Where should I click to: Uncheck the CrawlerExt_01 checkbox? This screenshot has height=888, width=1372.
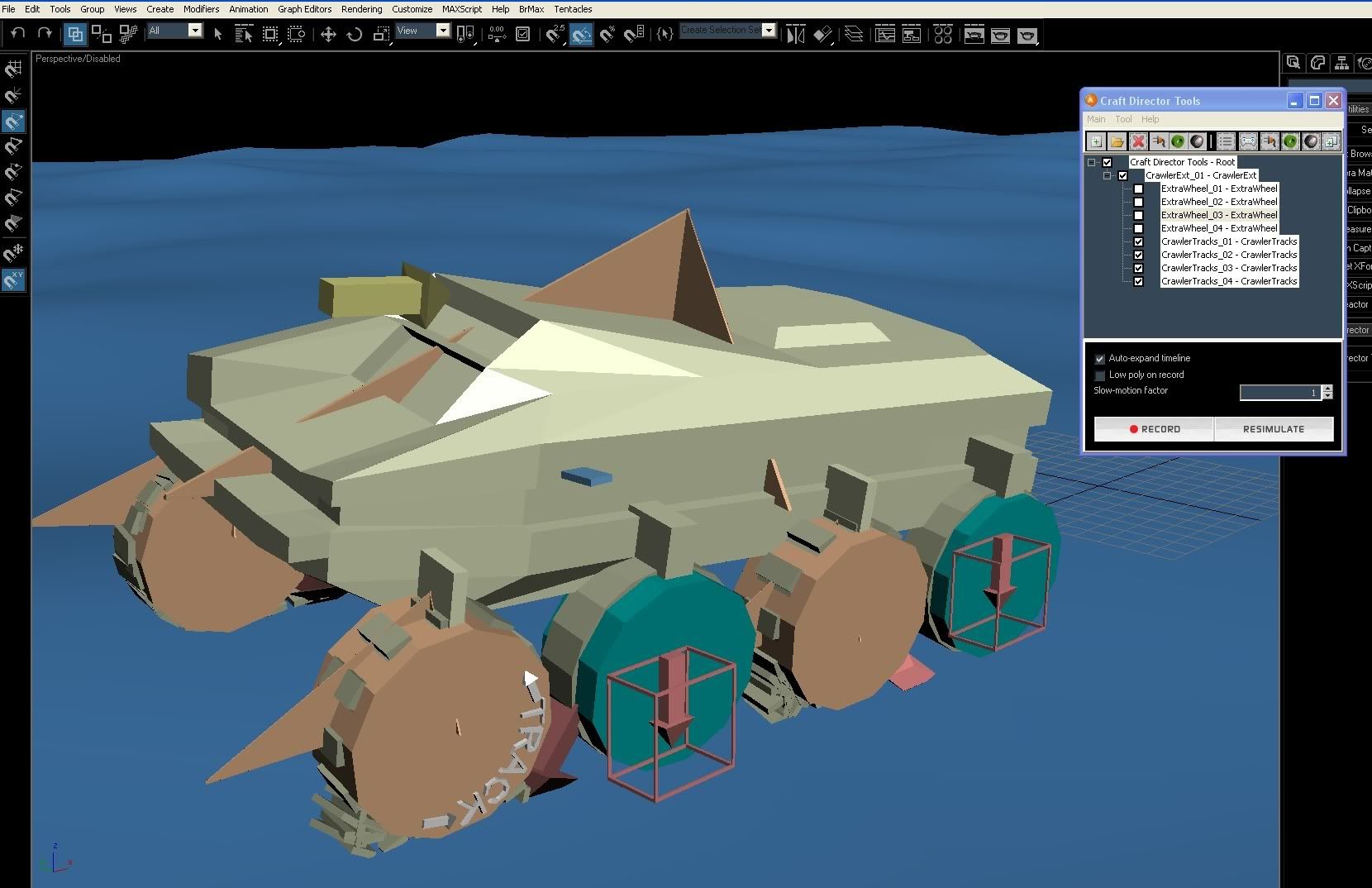click(x=1123, y=175)
